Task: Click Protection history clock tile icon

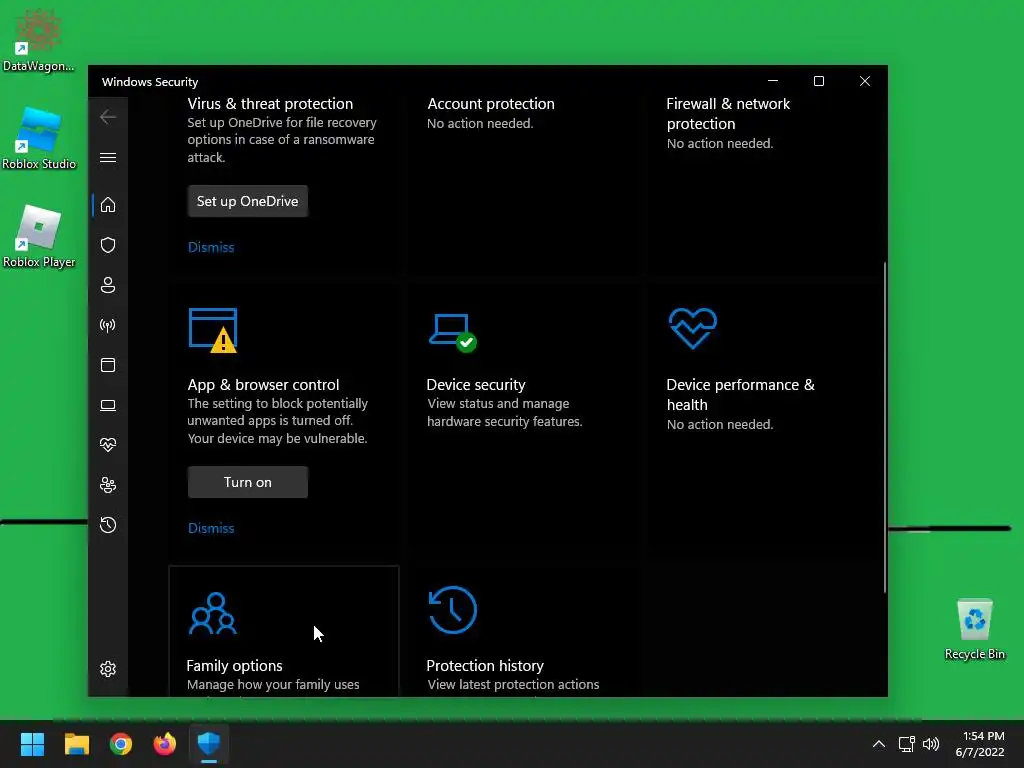Action: click(x=453, y=610)
